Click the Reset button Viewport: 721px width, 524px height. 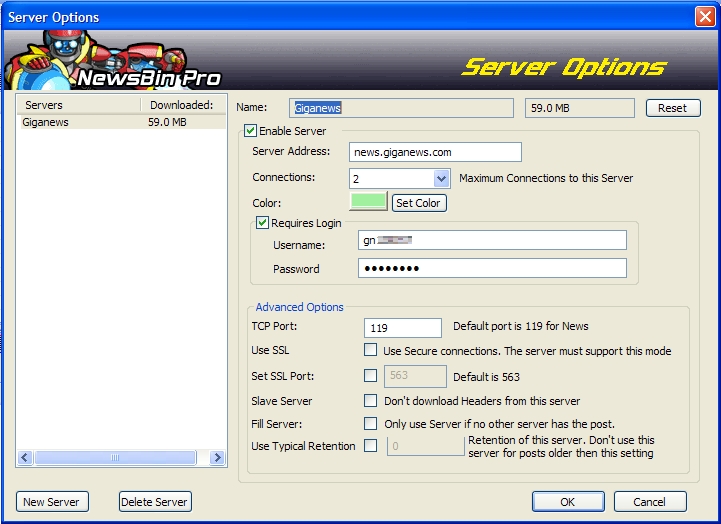coord(673,108)
